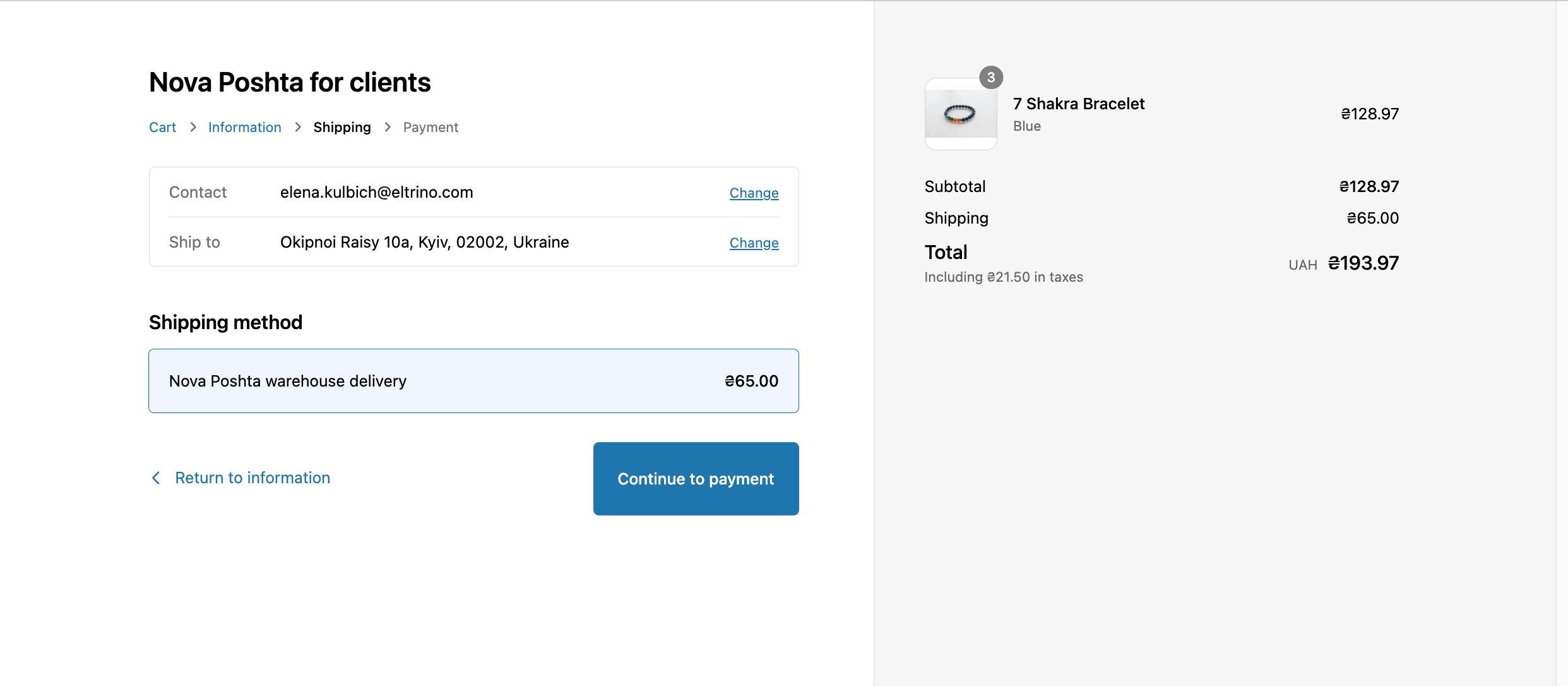Click the Blue variant label
Image resolution: width=1568 pixels, height=686 pixels.
(x=1026, y=126)
